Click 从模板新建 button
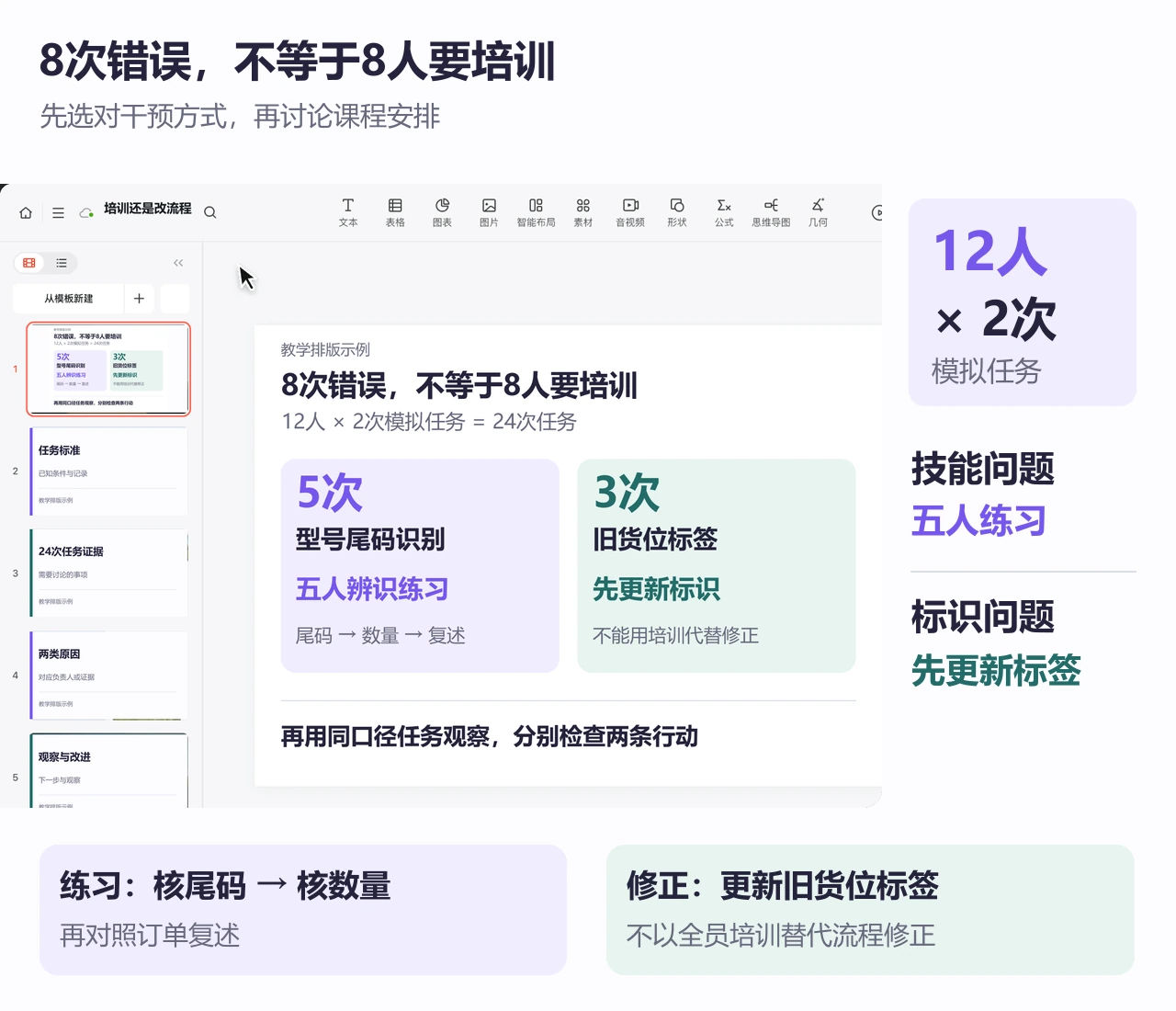Viewport: 1176px width, 1011px height. (x=69, y=299)
